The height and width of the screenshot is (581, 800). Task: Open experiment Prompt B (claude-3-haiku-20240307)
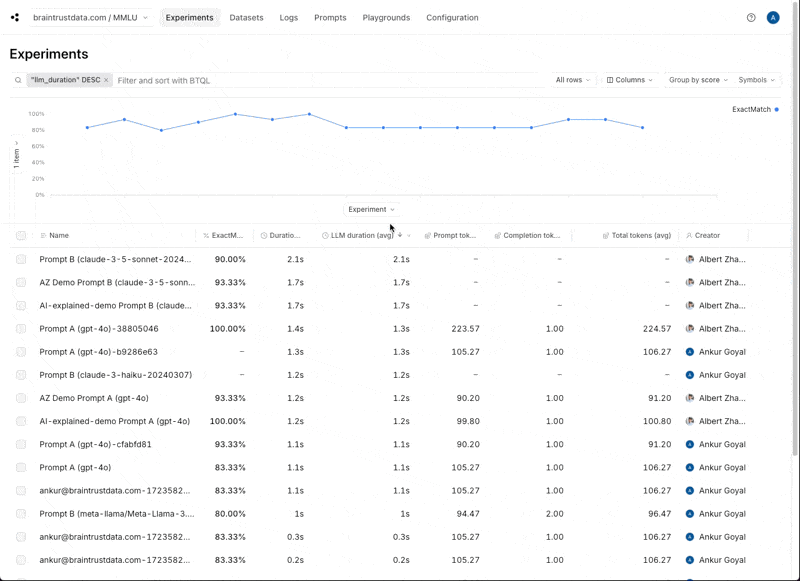pyautogui.click(x=116, y=375)
